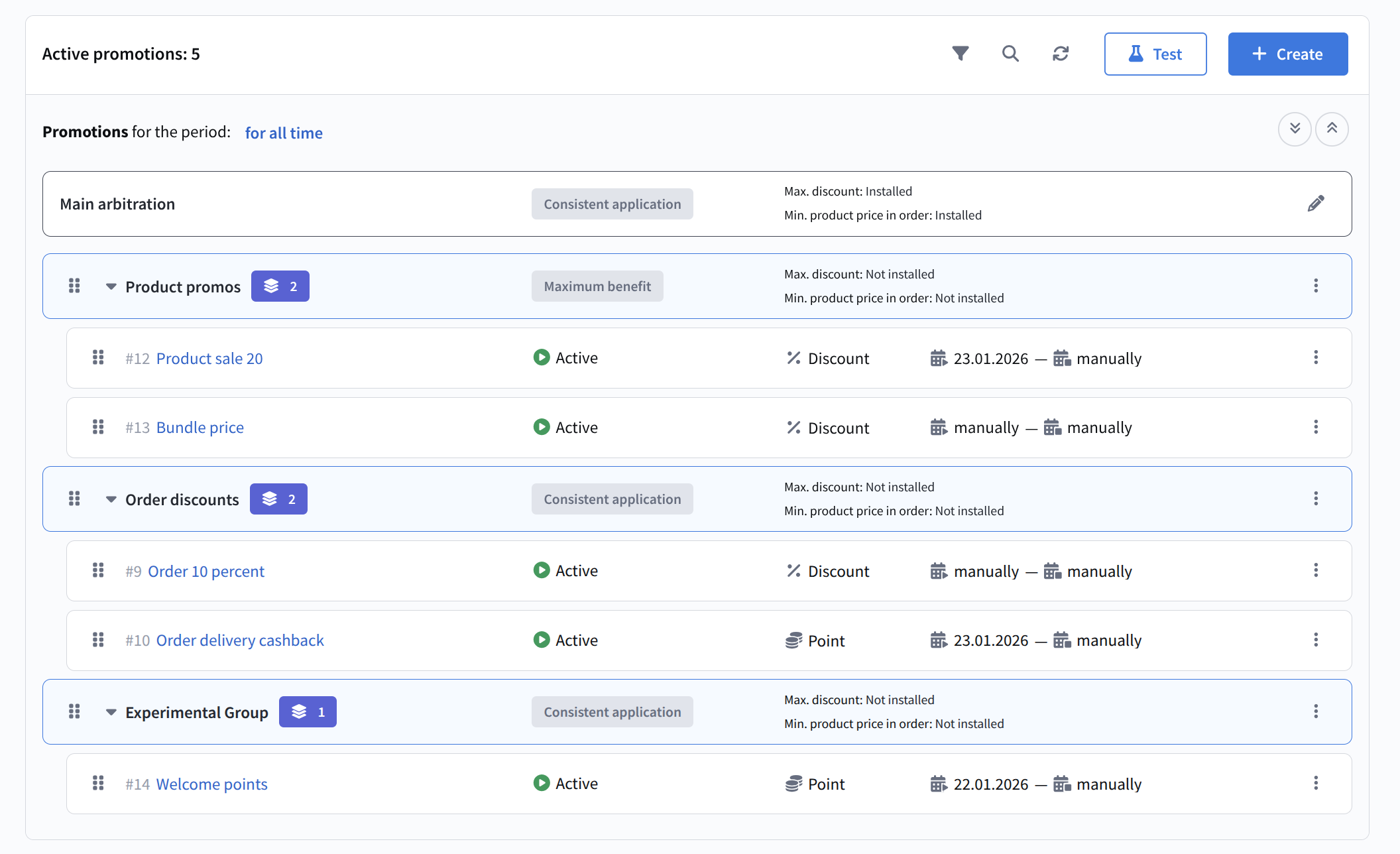Screen dimensions: 1400x854
Task: Click Product promos layer count badge
Action: (x=280, y=286)
